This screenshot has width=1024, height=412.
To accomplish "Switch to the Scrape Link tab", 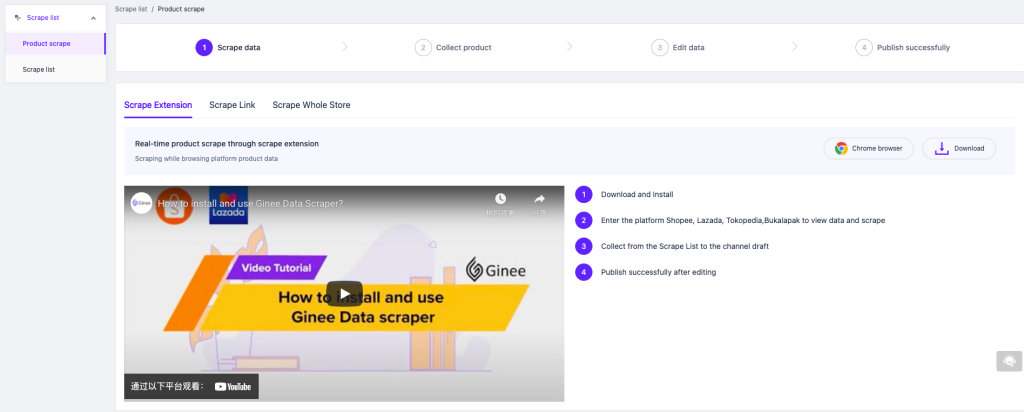I will (232, 105).
